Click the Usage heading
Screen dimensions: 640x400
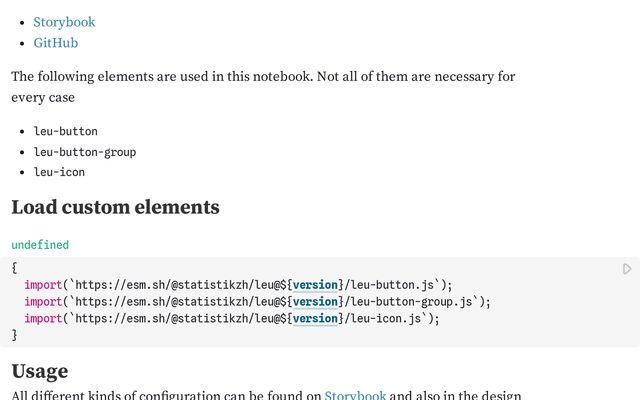(x=40, y=371)
